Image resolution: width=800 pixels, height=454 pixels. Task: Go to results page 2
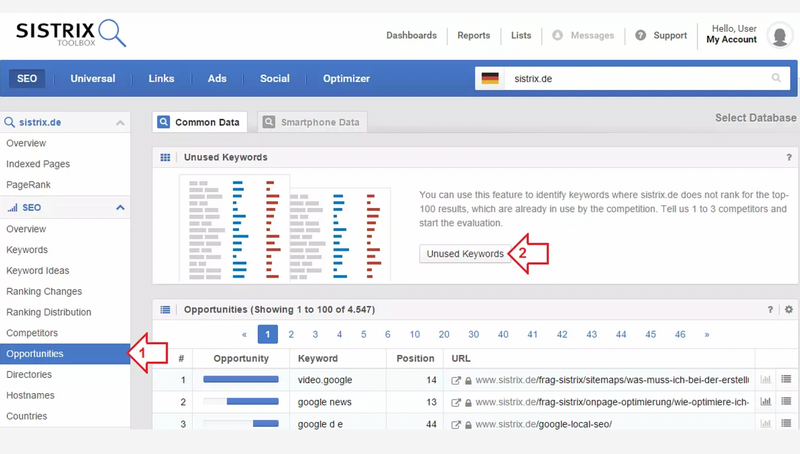tap(291, 334)
